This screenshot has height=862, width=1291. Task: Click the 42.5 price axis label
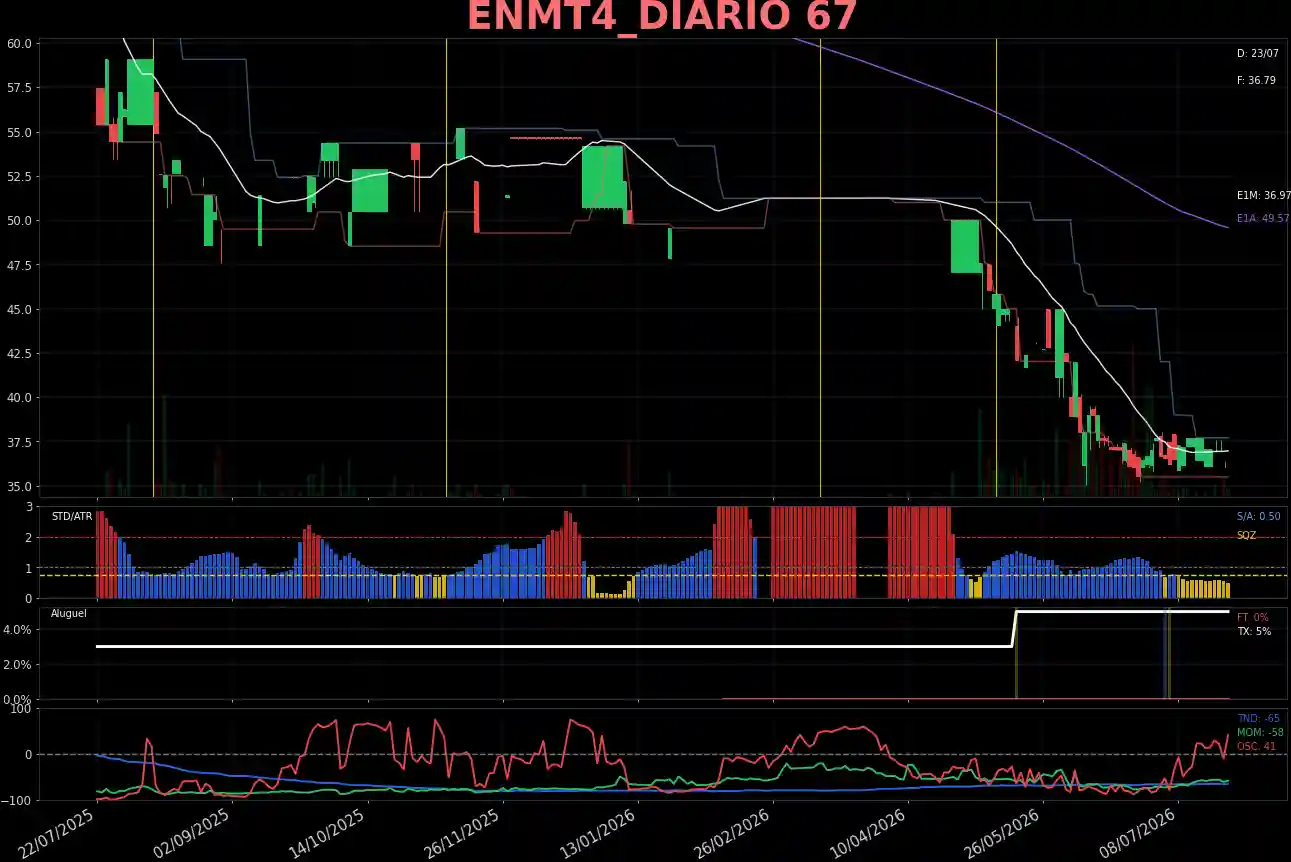[19, 354]
